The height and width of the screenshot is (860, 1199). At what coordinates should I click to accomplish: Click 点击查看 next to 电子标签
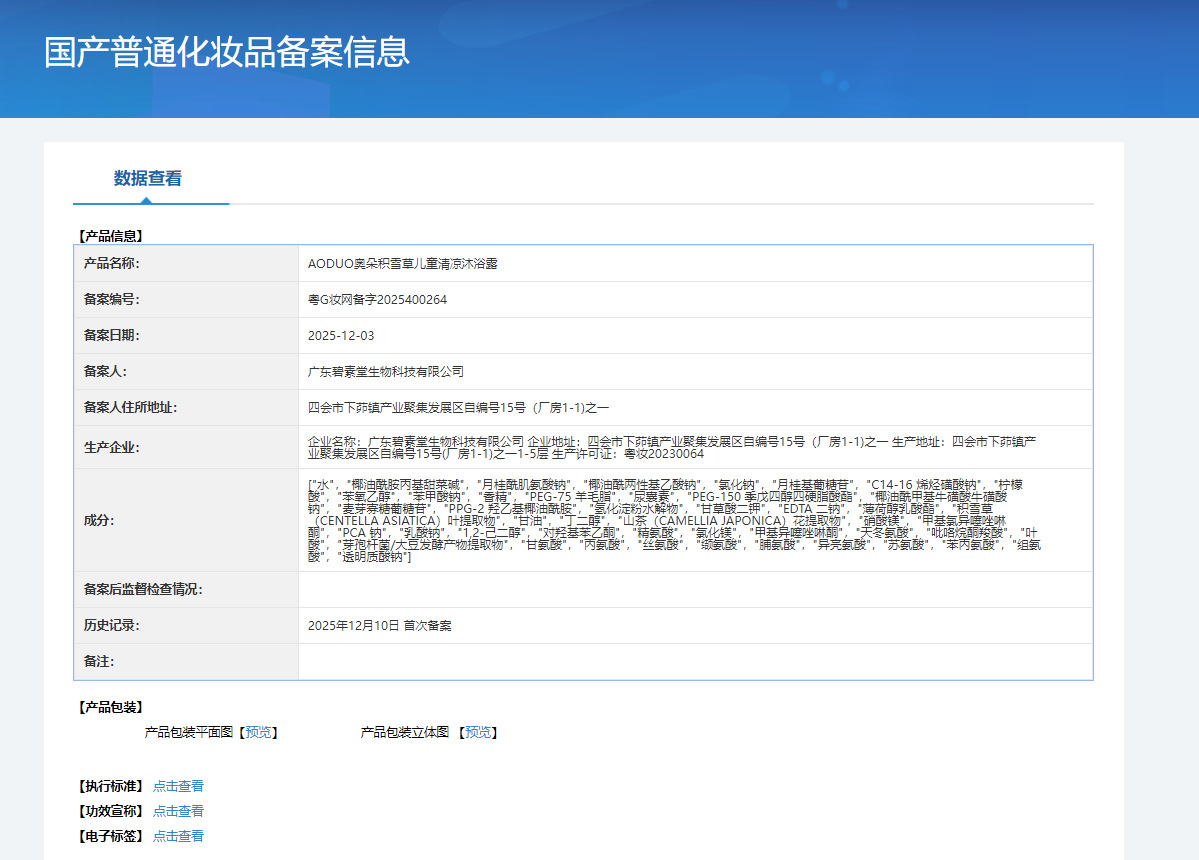[178, 836]
